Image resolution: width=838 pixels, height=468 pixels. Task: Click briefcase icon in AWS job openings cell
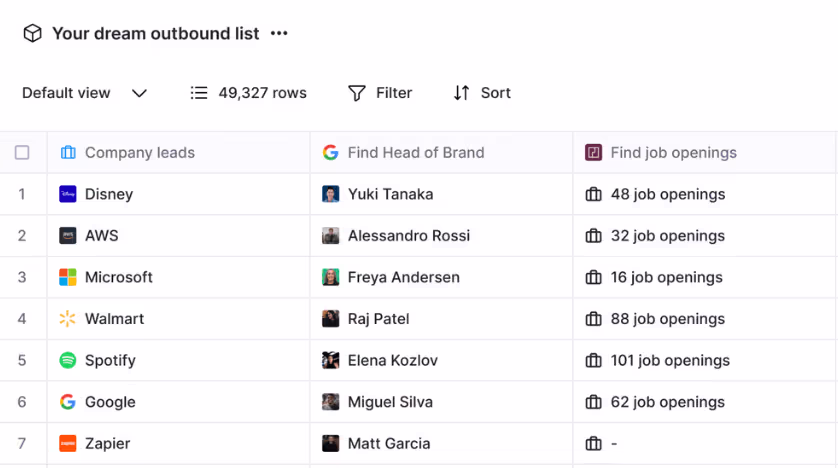593,236
